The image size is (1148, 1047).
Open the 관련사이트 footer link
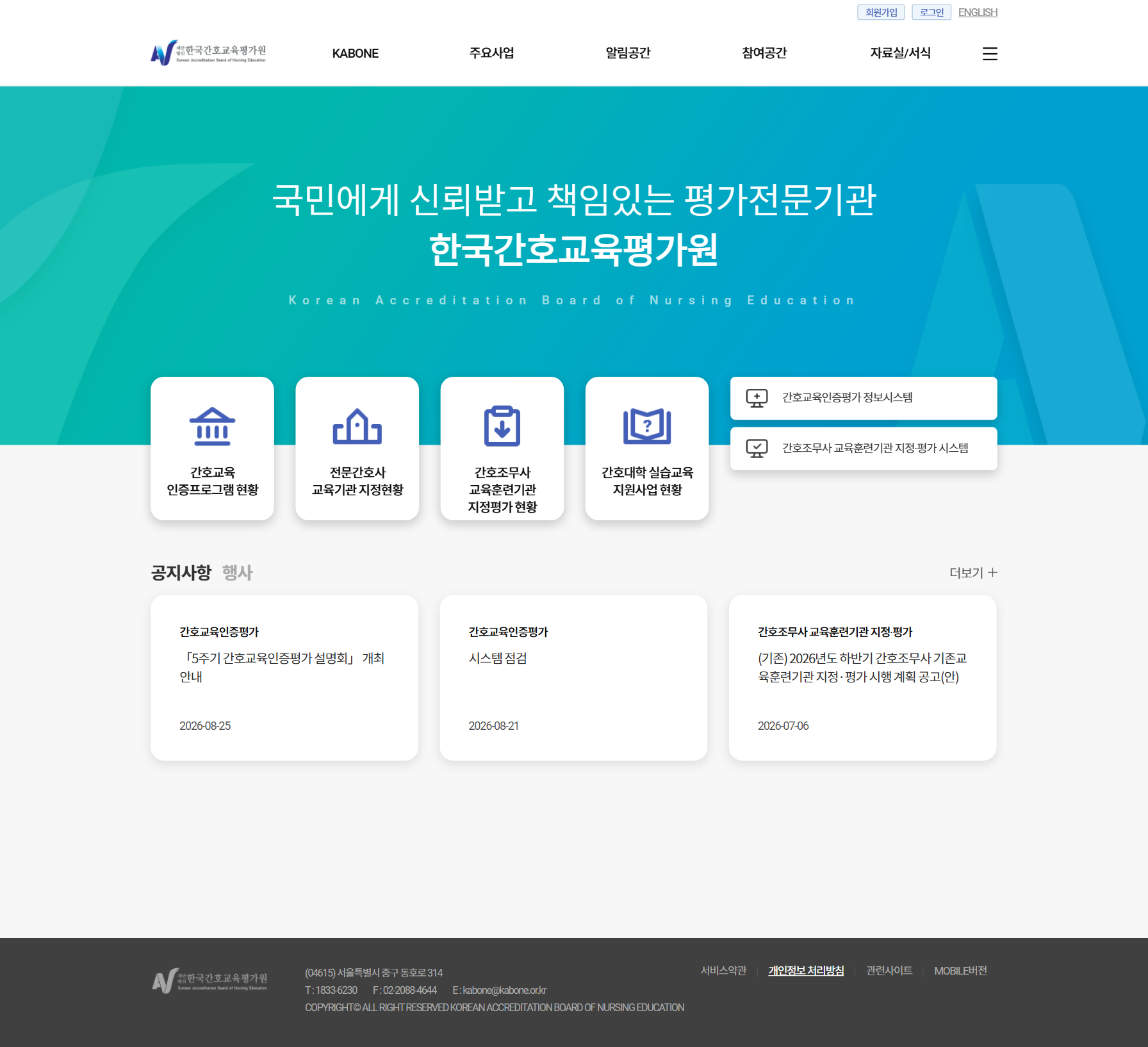[889, 971]
